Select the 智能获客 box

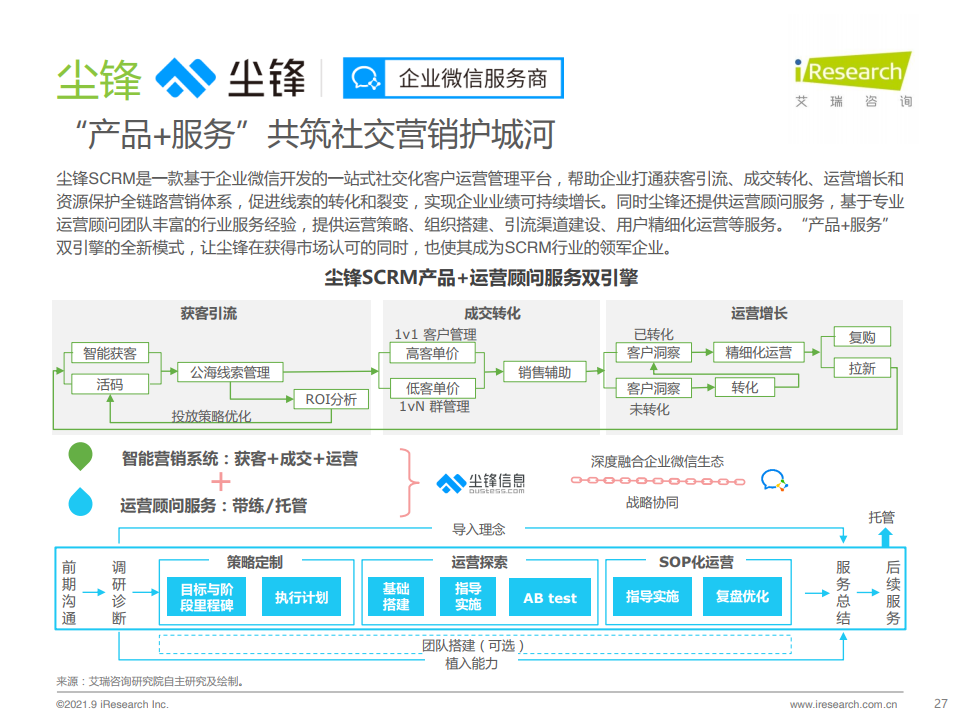(110, 353)
